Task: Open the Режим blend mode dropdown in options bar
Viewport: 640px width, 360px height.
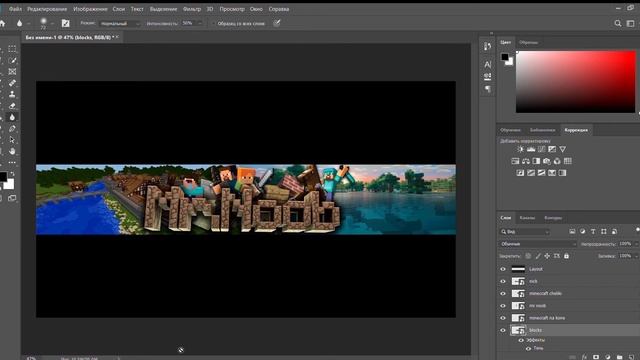Action: (120, 24)
